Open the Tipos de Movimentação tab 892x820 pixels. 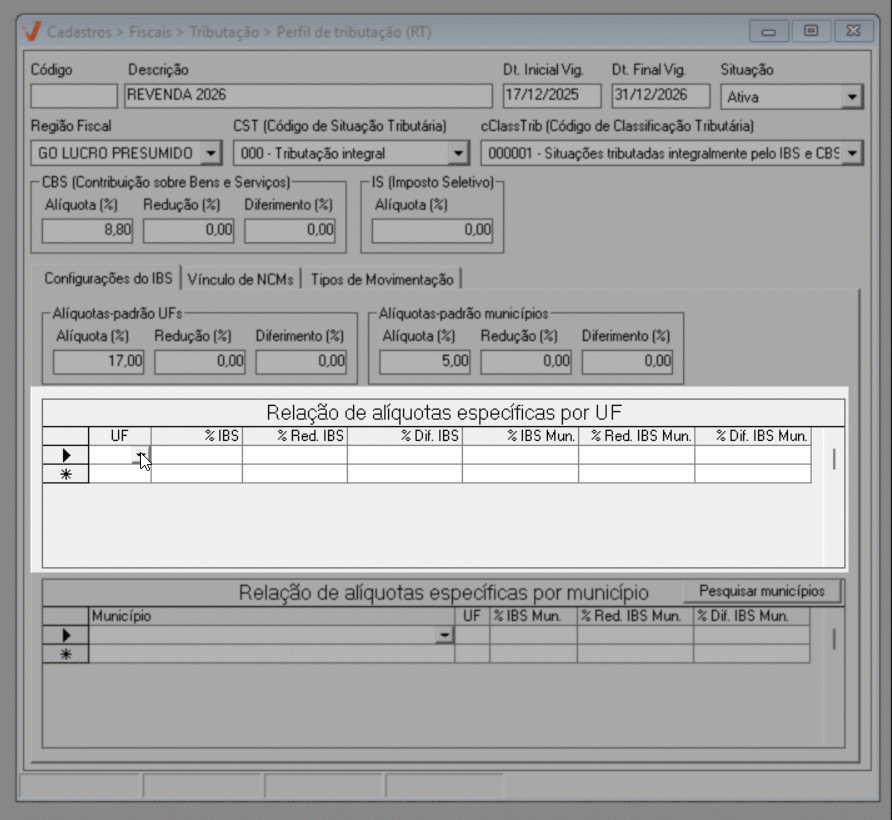click(x=382, y=279)
